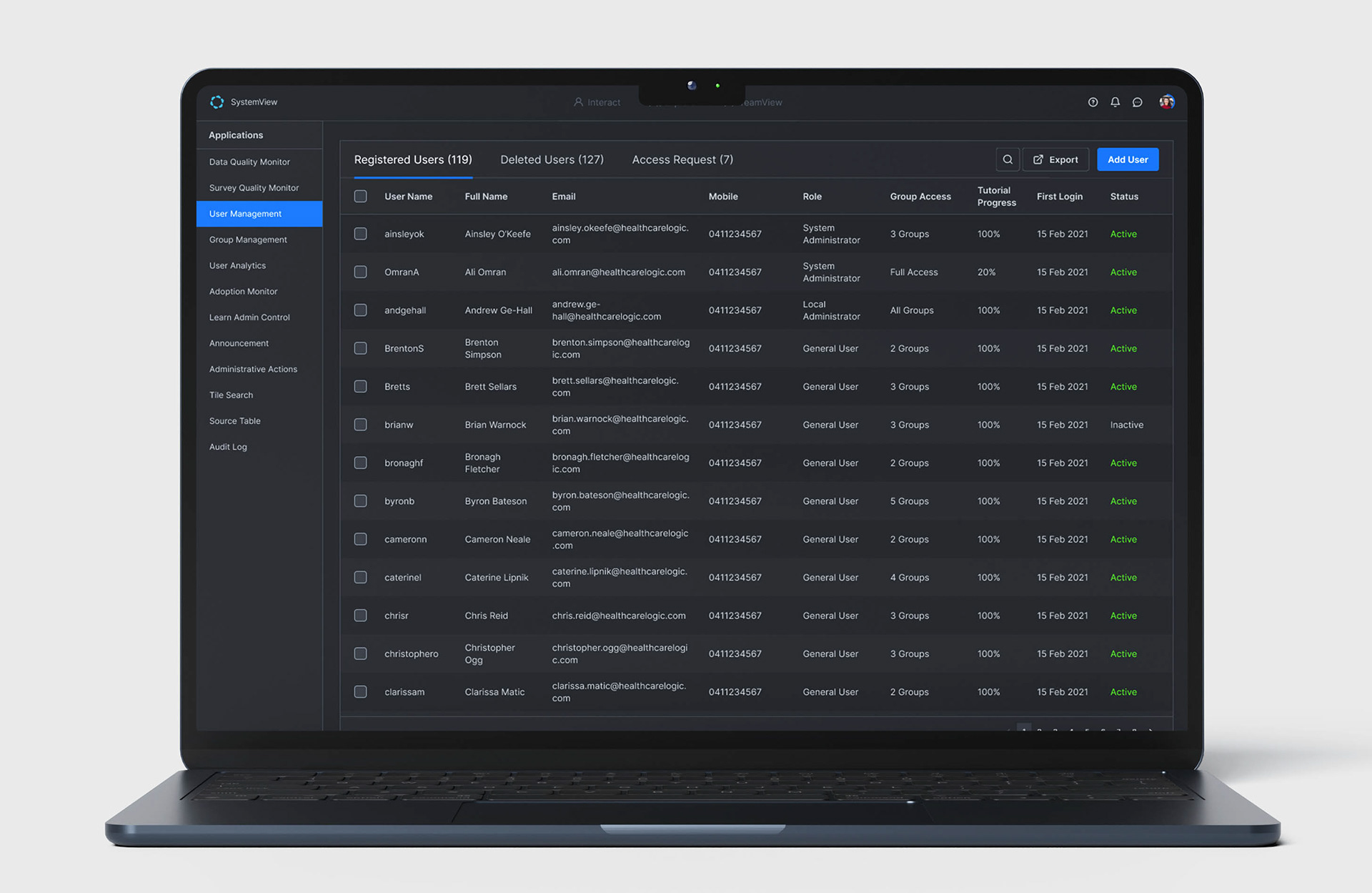Open the chat messages icon
Viewport: 1372px width, 893px height.
[x=1137, y=102]
